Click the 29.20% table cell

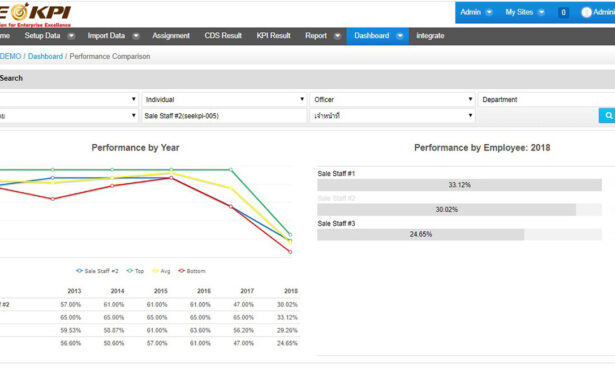coord(287,330)
